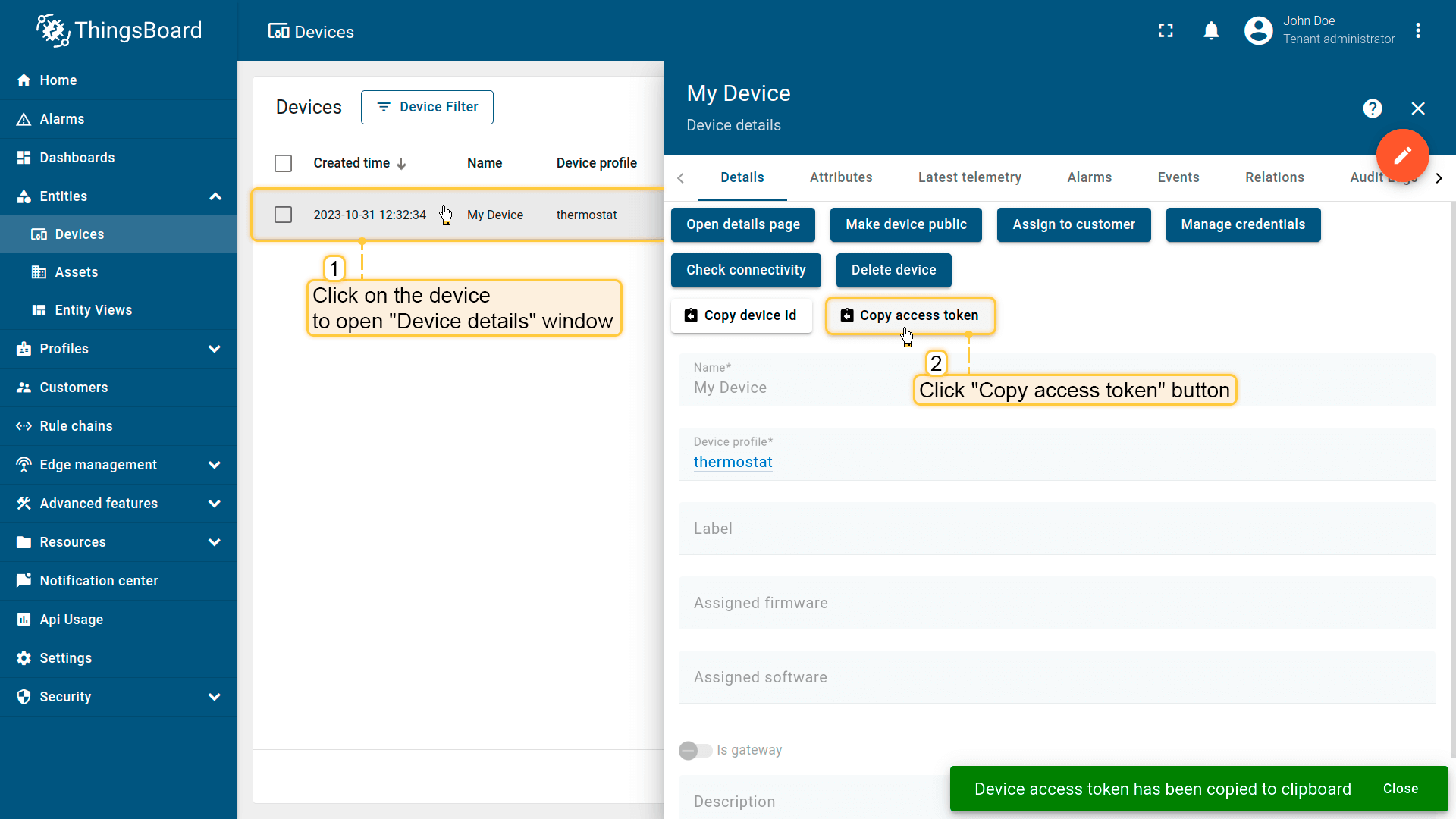
Task: Click the John Doe avatar icon
Action: (1258, 31)
